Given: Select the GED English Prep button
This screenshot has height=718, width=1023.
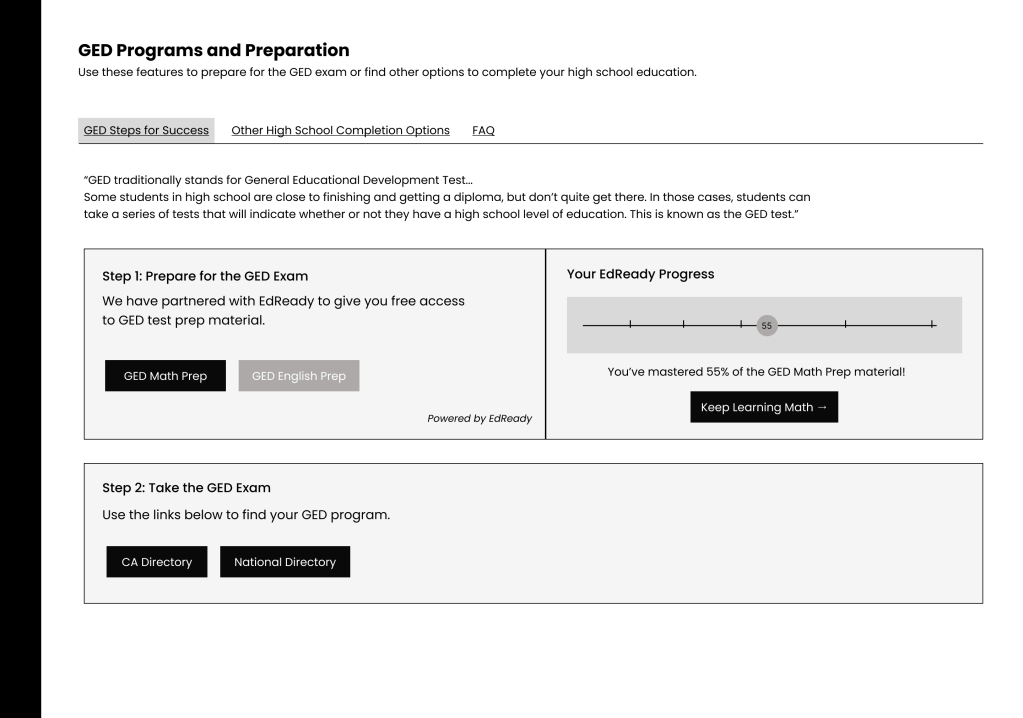Looking at the screenshot, I should (x=299, y=376).
